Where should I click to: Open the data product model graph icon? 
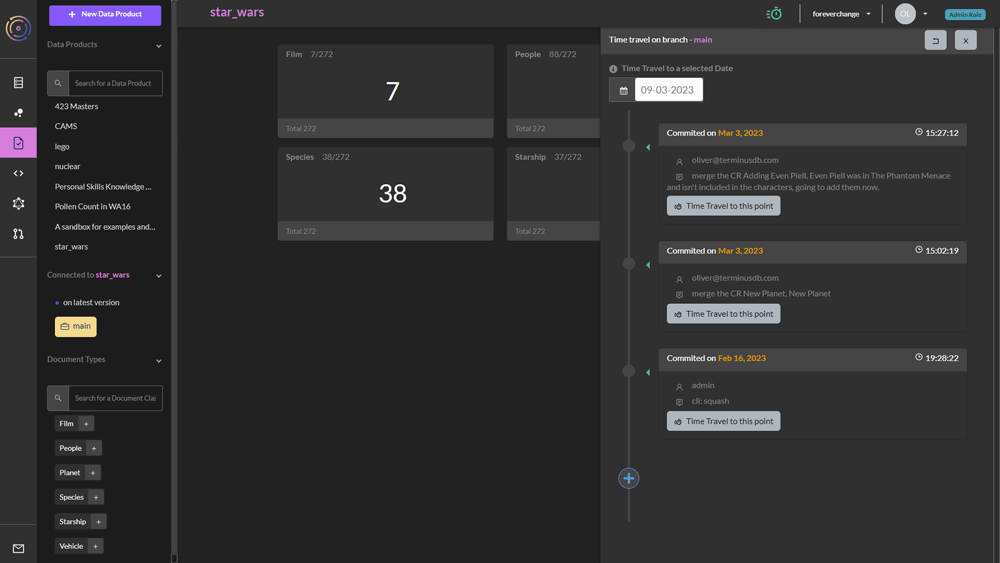pos(18,113)
